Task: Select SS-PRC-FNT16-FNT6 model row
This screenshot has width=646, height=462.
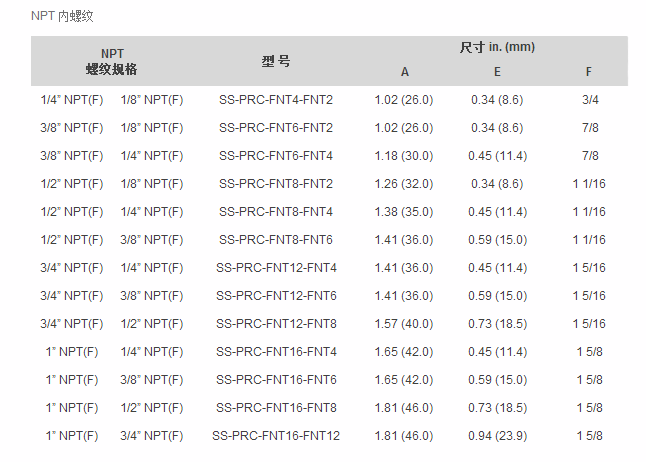Action: coord(276,380)
